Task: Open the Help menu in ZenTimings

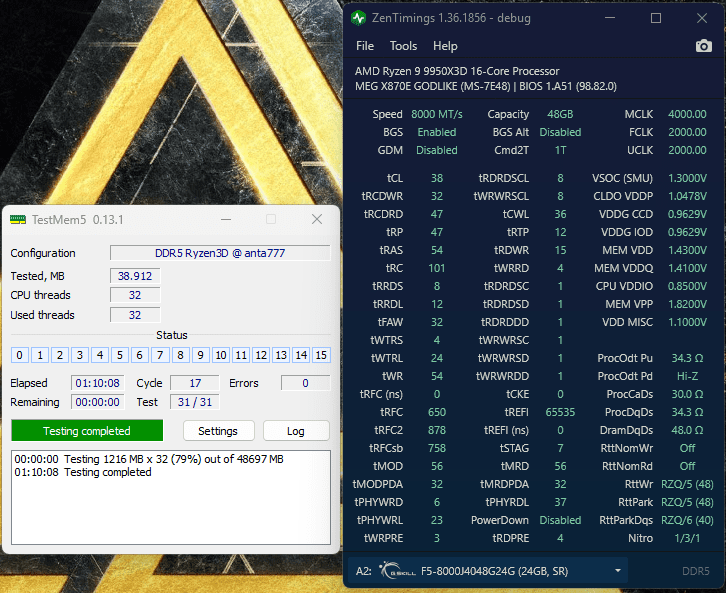Action: coord(445,46)
